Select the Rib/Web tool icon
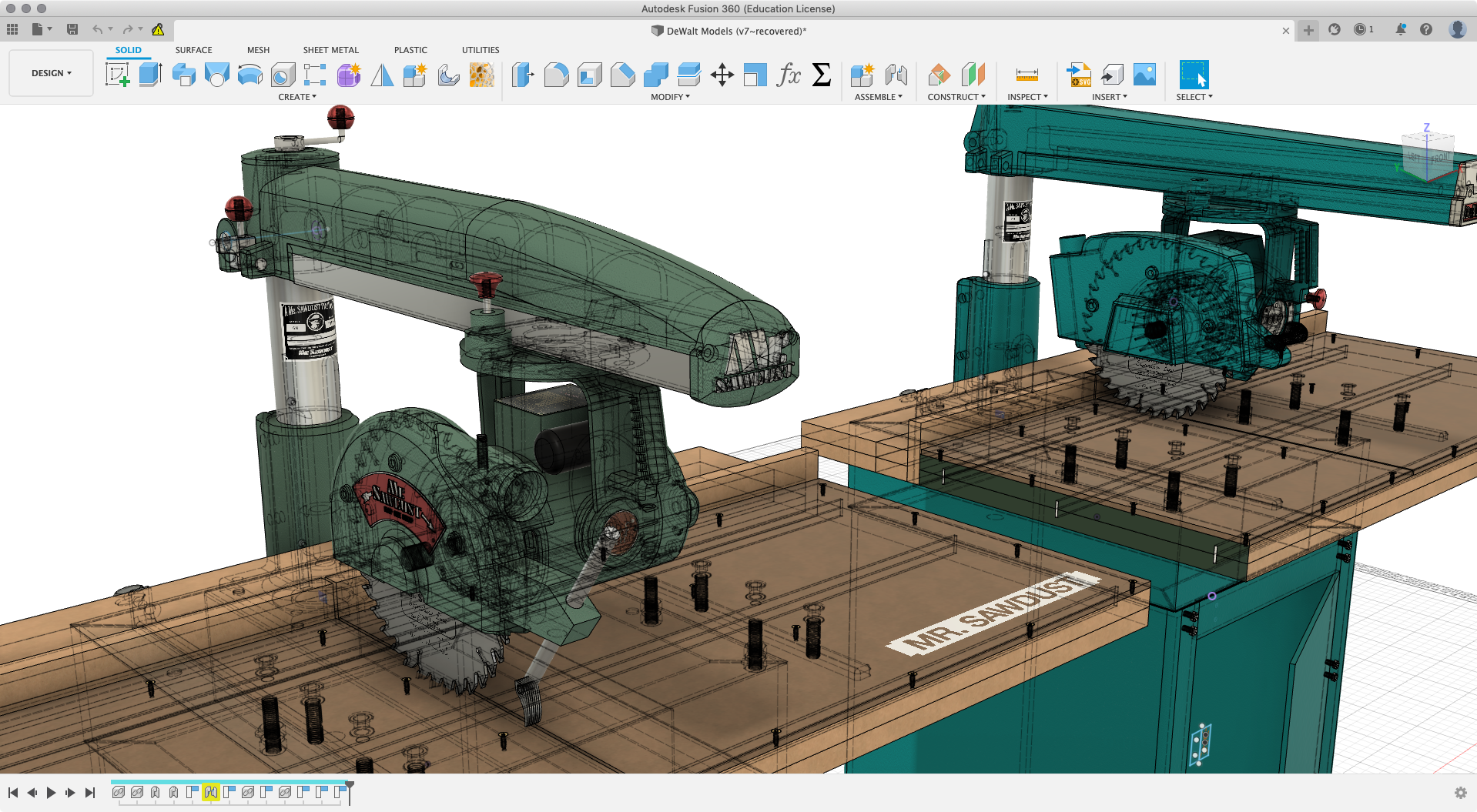This screenshot has height=812, width=1477. coord(448,75)
